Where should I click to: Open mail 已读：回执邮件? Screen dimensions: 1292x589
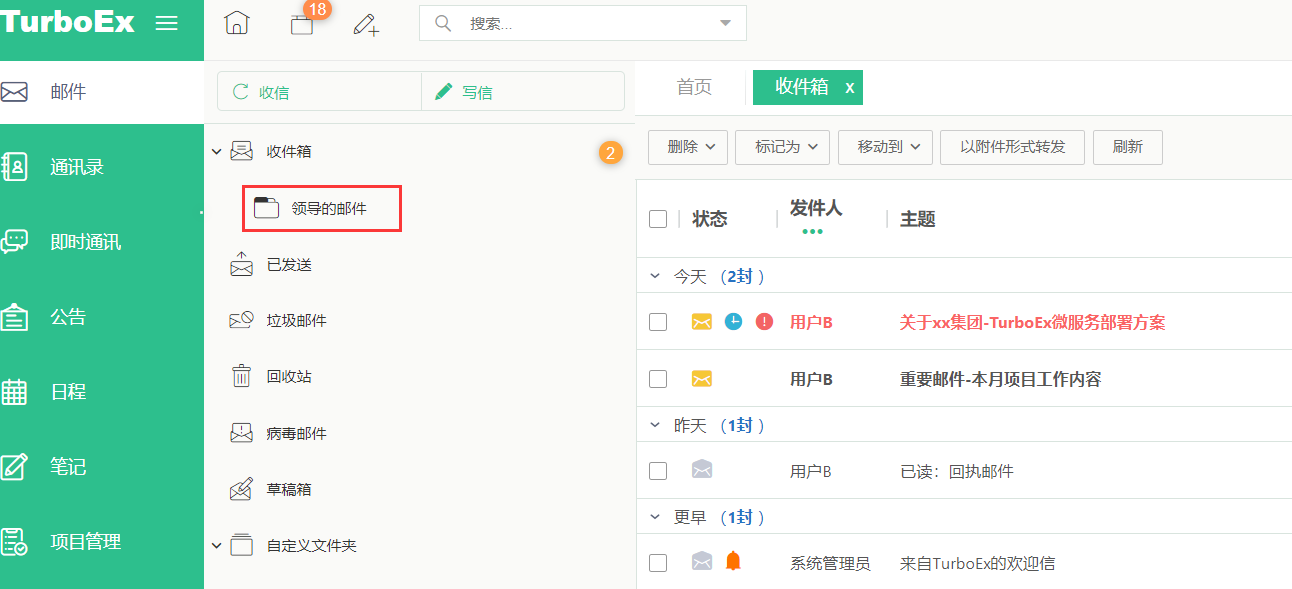[957, 471]
